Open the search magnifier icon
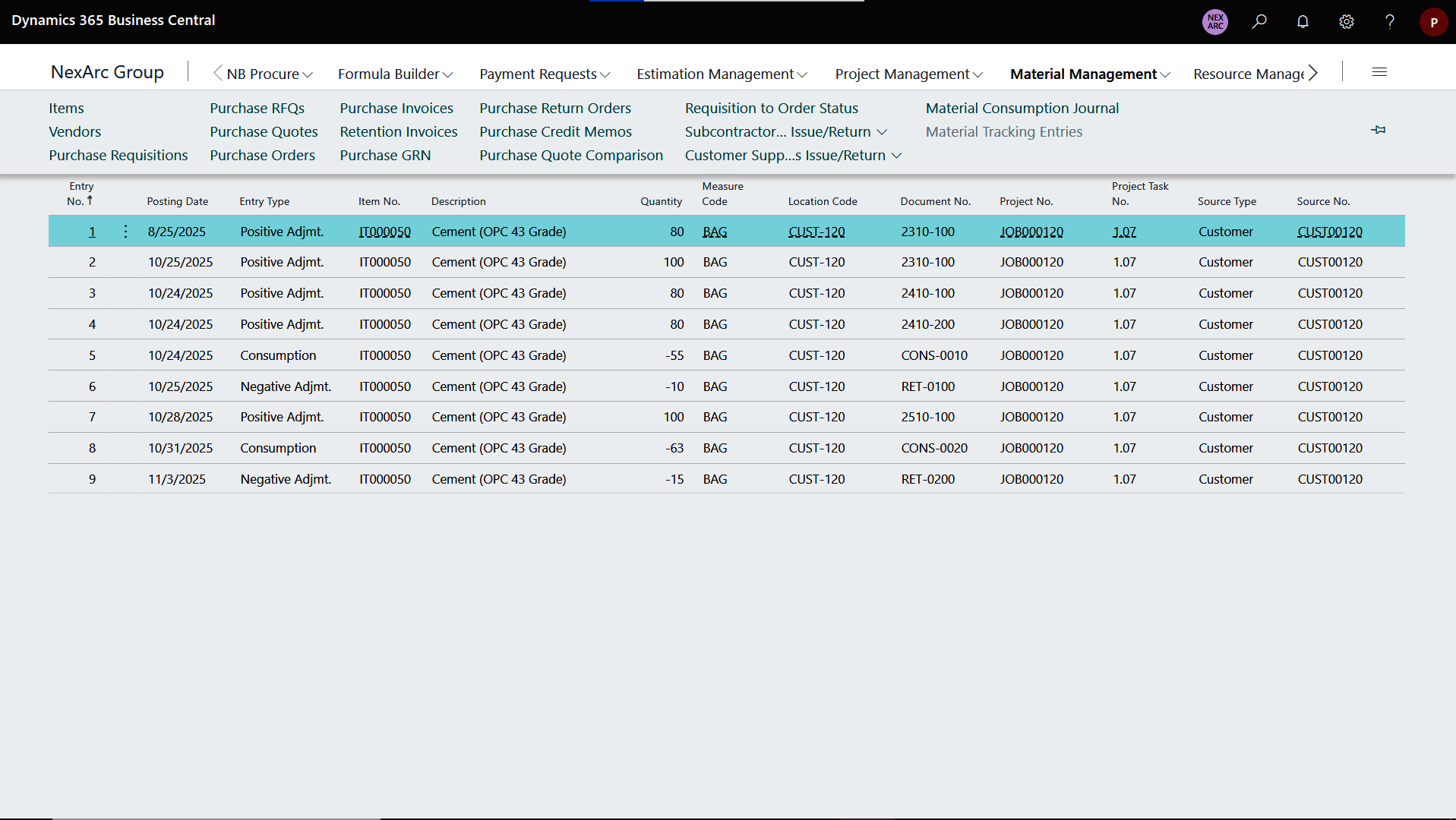1456x820 pixels. (1259, 21)
